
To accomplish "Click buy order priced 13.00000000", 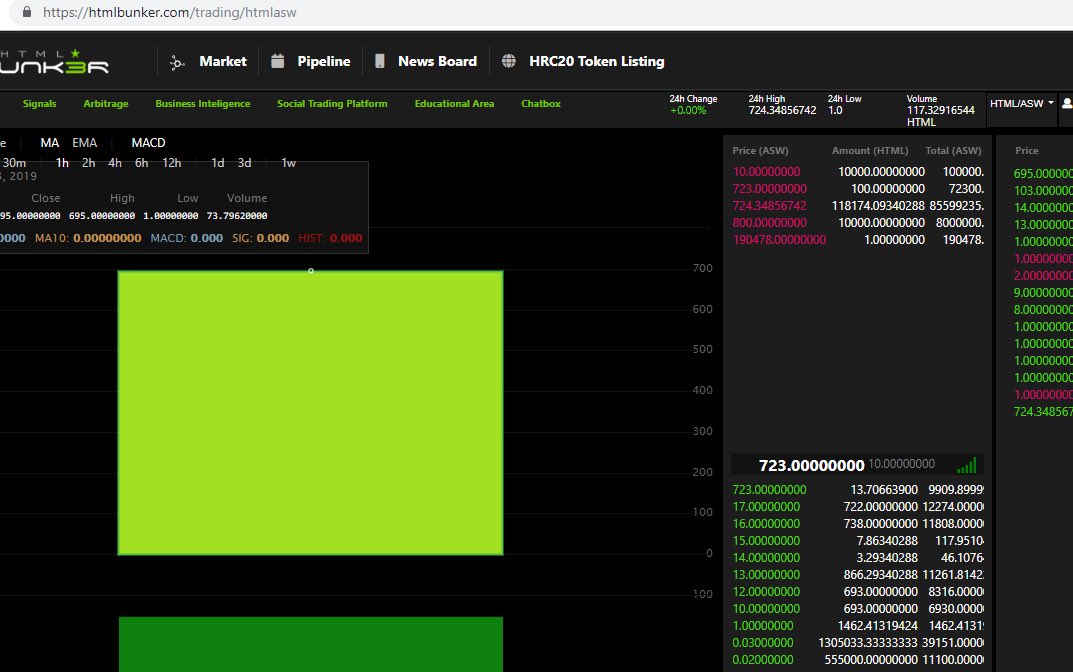I will click(858, 575).
